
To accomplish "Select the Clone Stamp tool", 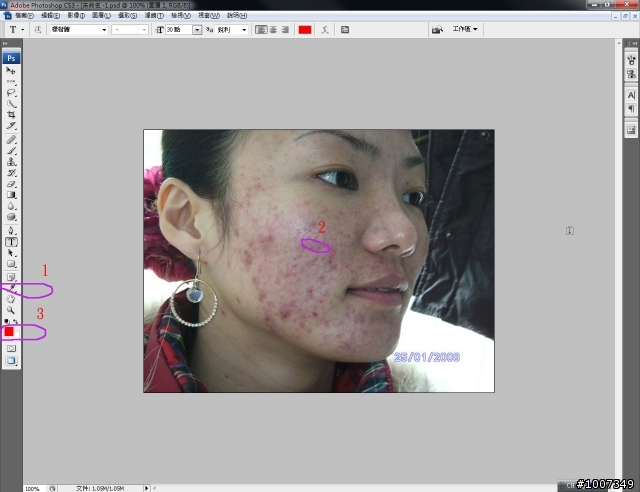I will point(11,162).
